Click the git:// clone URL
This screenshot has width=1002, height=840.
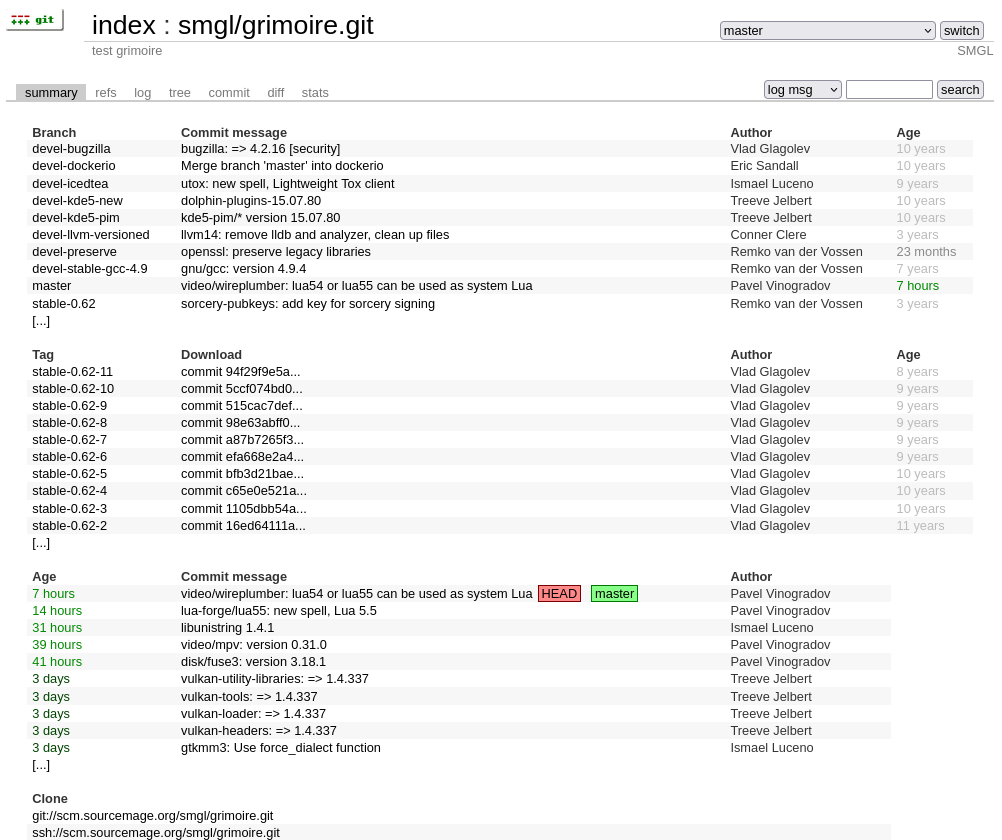click(x=153, y=816)
